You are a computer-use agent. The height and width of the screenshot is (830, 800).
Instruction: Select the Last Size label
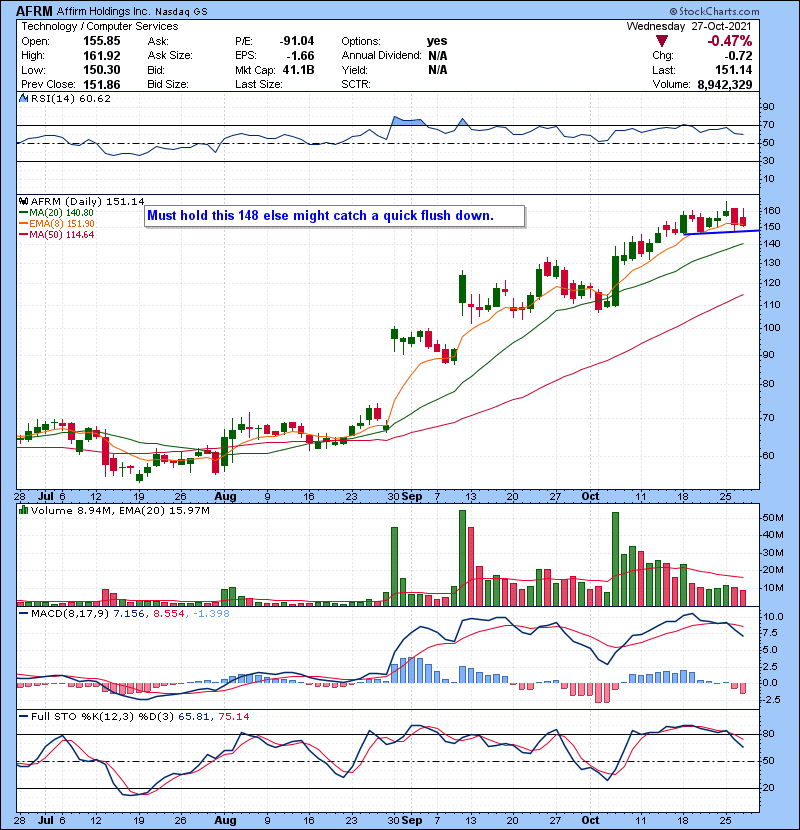click(259, 85)
